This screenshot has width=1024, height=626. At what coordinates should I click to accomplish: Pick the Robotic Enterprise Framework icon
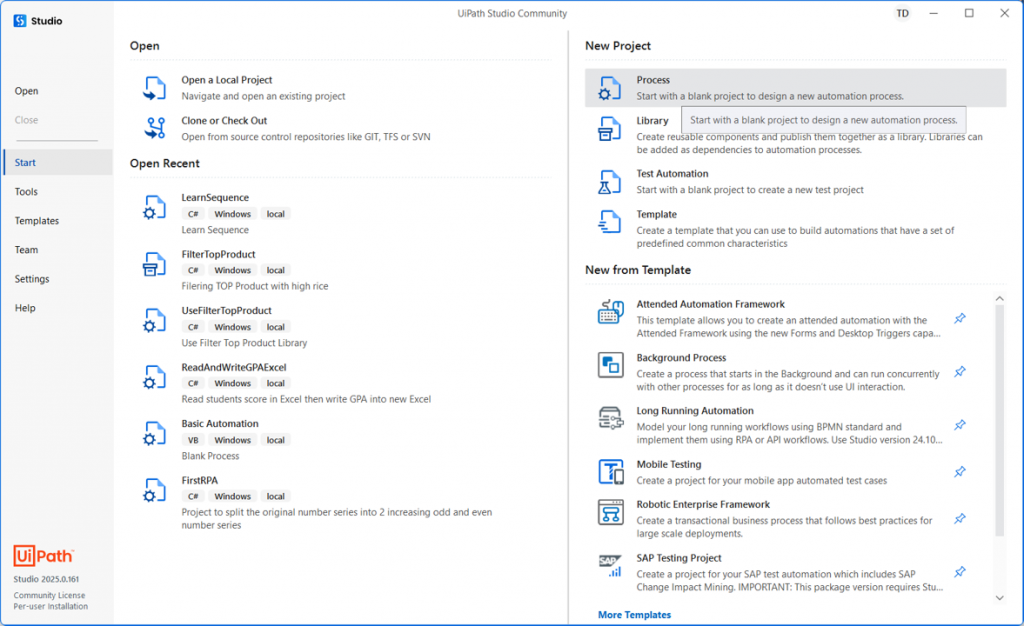[x=611, y=512]
